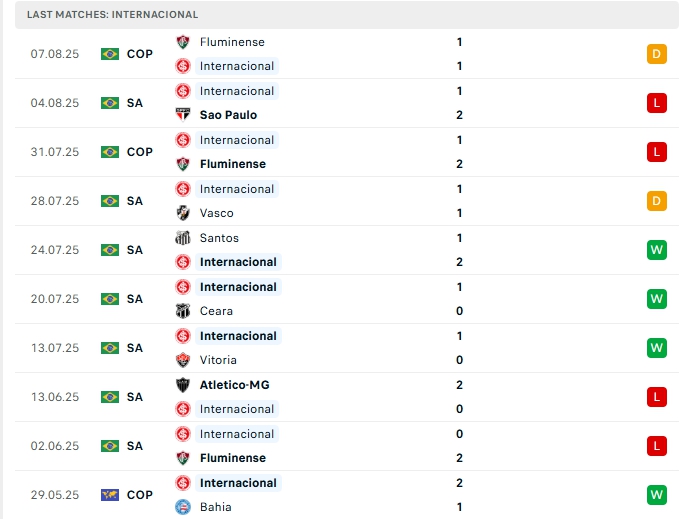
Task: Click the loss badge for Atletico-MG match
Action: point(657,397)
